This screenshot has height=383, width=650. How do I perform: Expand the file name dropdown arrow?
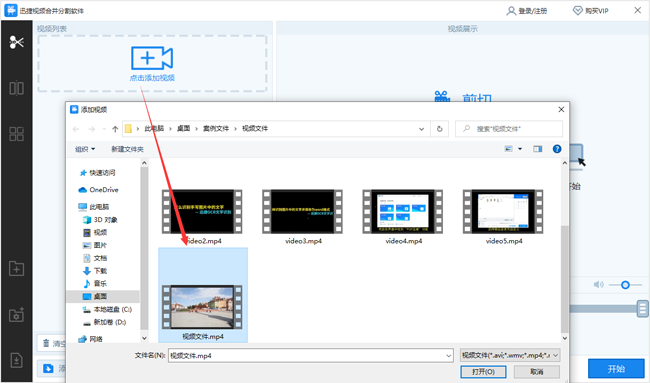coord(449,356)
